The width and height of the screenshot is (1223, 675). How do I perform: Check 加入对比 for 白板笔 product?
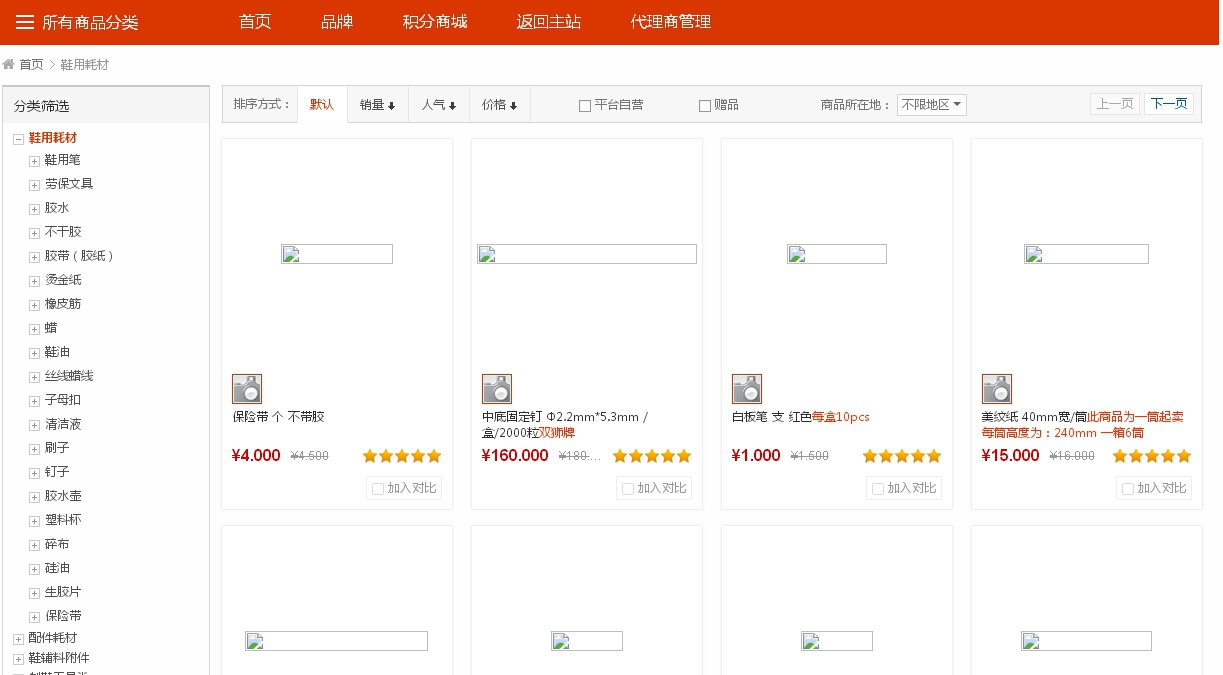pos(878,489)
